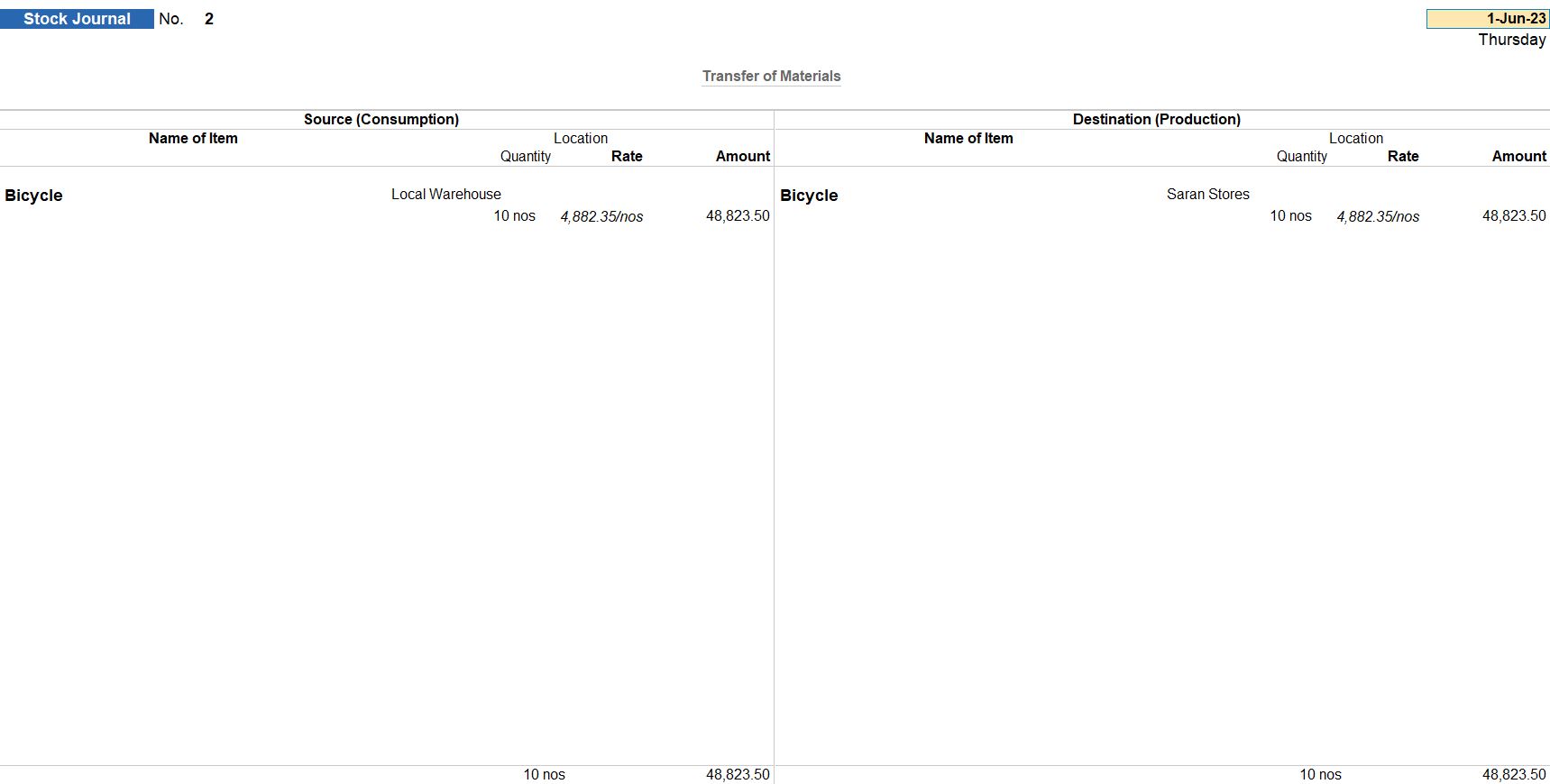Click the Destination Rate column header
1550x784 pixels.
point(1403,157)
